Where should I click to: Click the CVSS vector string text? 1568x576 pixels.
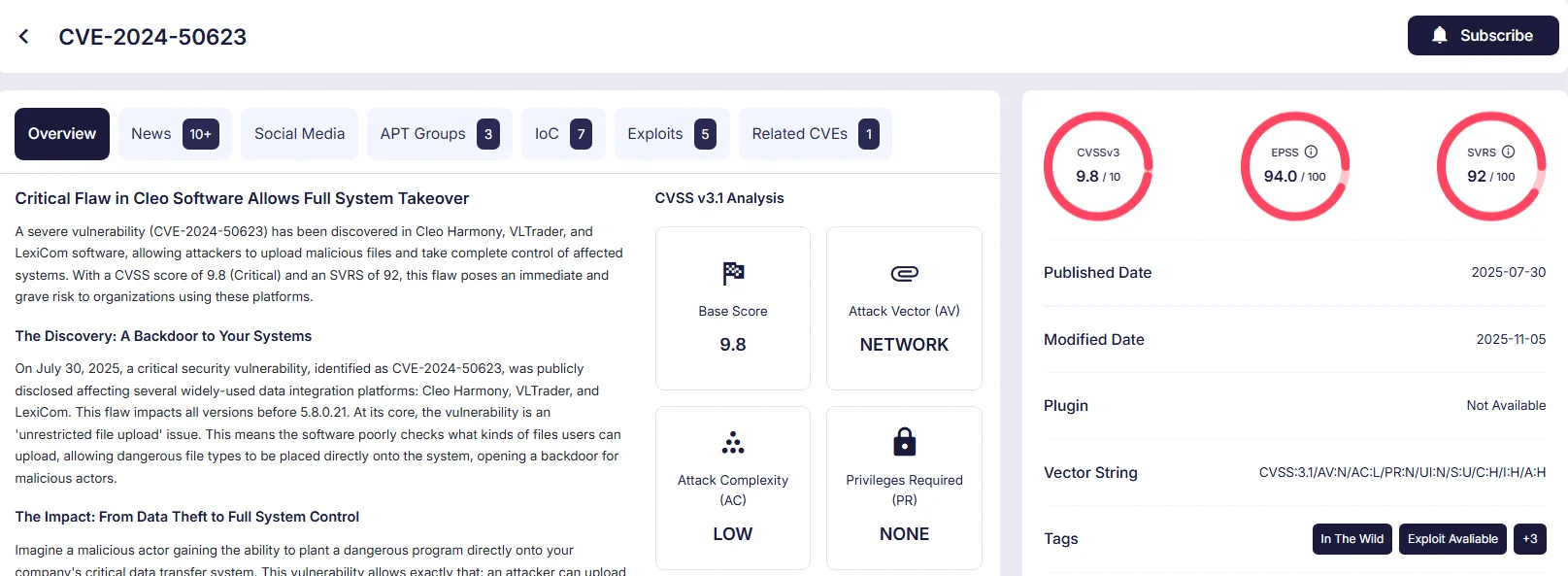tap(1402, 473)
